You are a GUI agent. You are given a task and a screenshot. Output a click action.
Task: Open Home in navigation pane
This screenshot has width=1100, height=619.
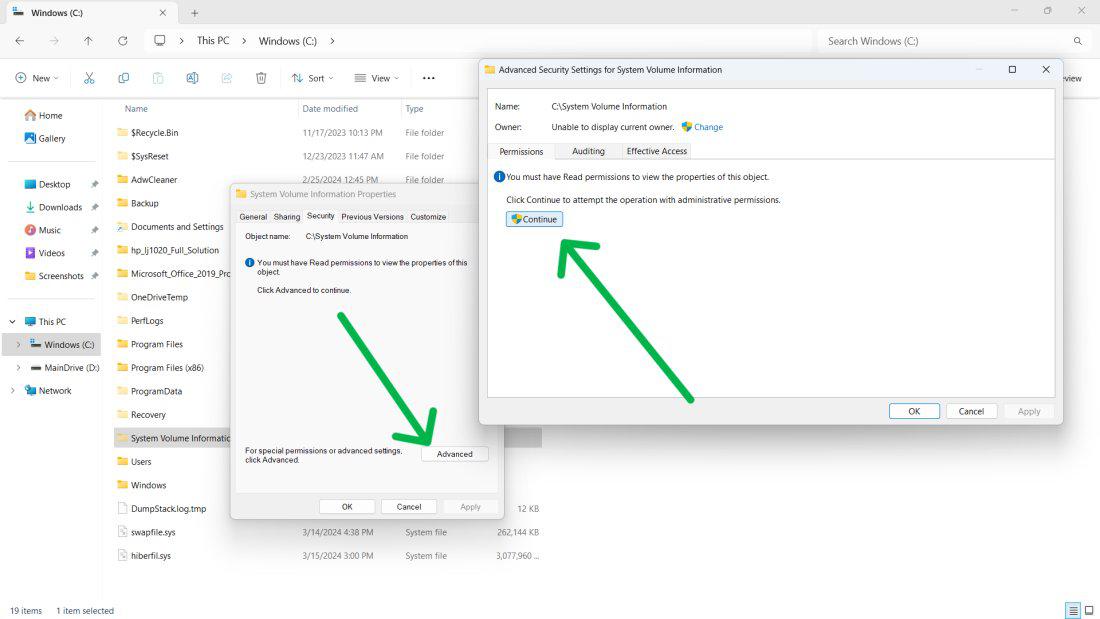click(x=43, y=115)
